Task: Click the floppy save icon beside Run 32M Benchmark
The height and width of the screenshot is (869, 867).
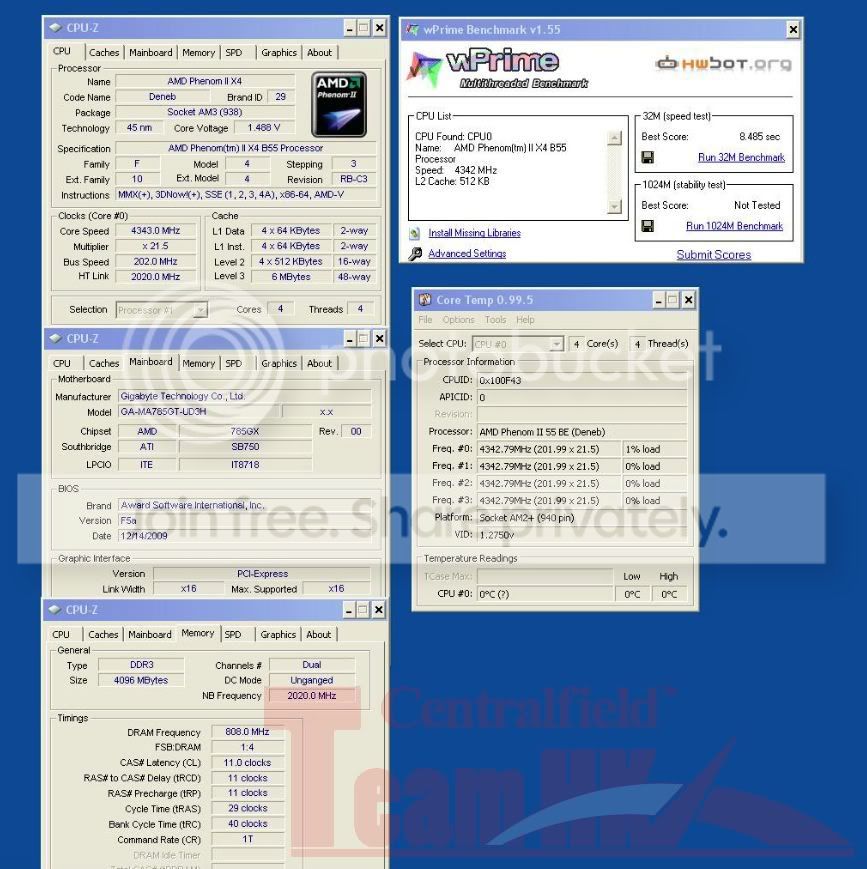Action: click(x=648, y=158)
